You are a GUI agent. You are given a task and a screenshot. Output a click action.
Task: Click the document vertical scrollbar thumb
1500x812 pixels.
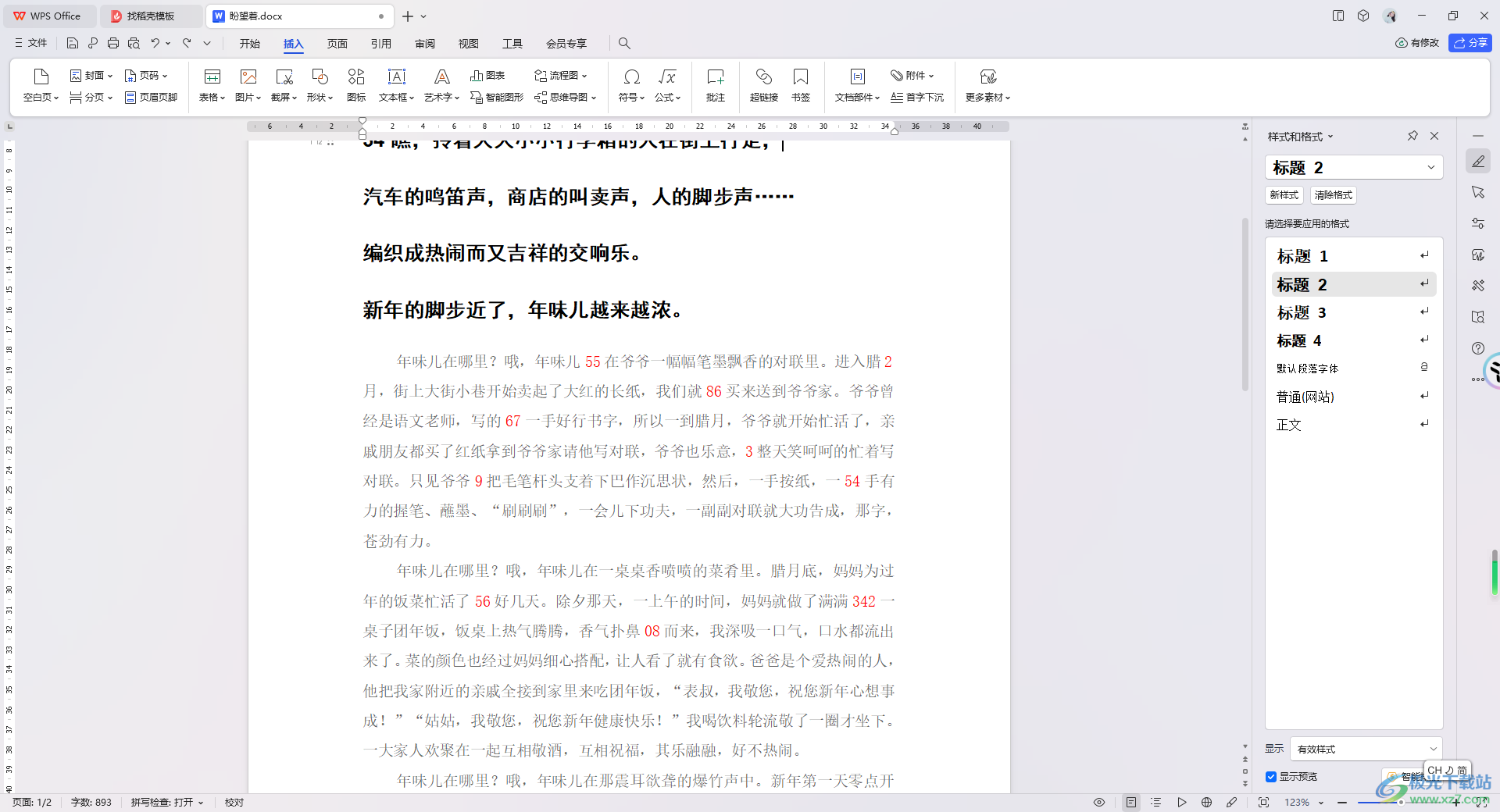click(x=1245, y=304)
